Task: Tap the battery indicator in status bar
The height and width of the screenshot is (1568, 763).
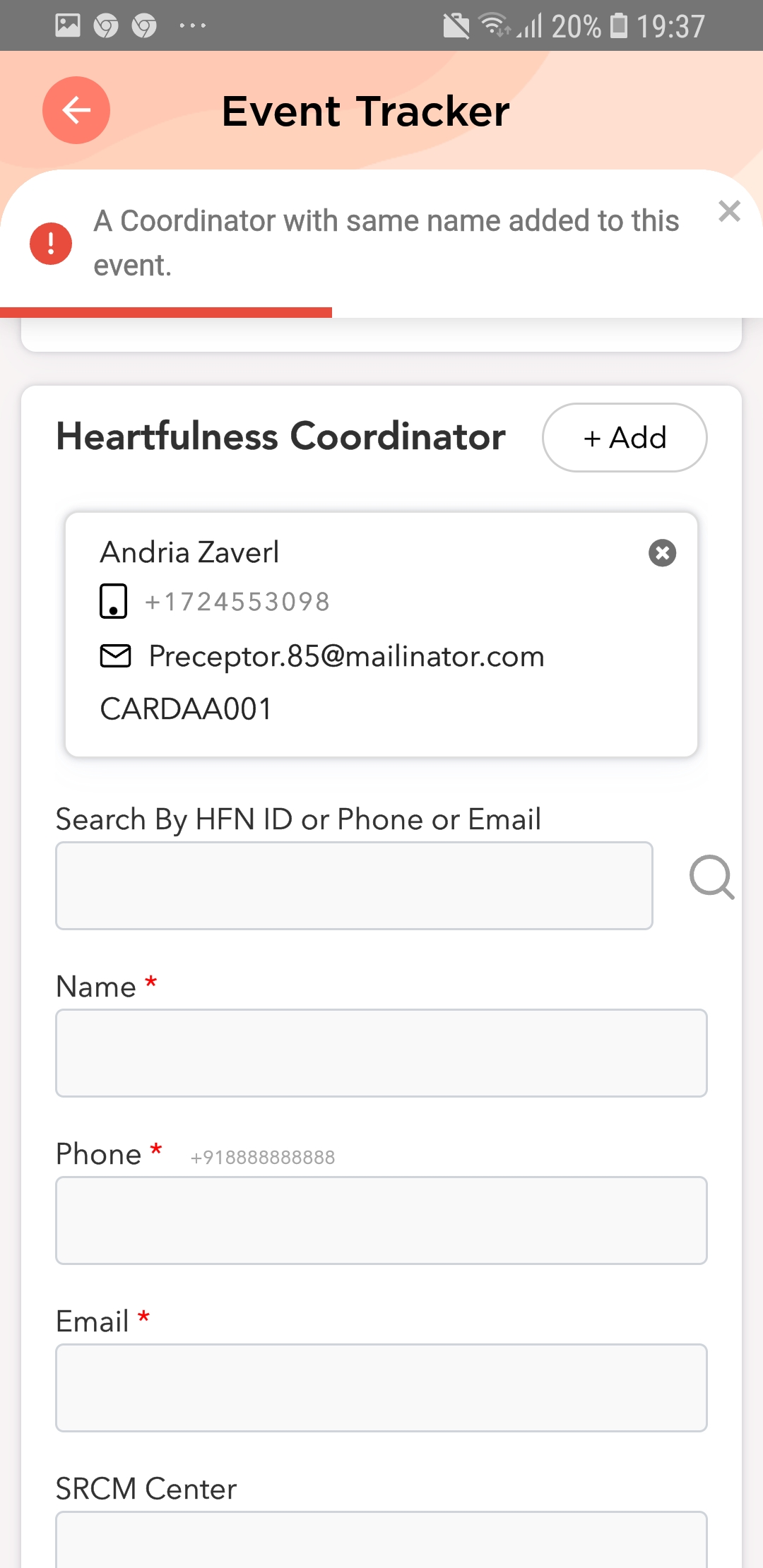Action: point(619,26)
